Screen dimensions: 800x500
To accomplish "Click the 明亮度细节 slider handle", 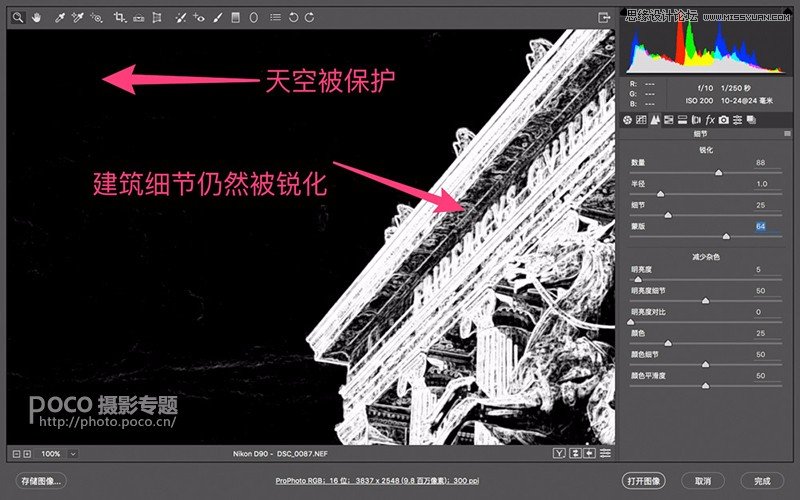I will [705, 301].
